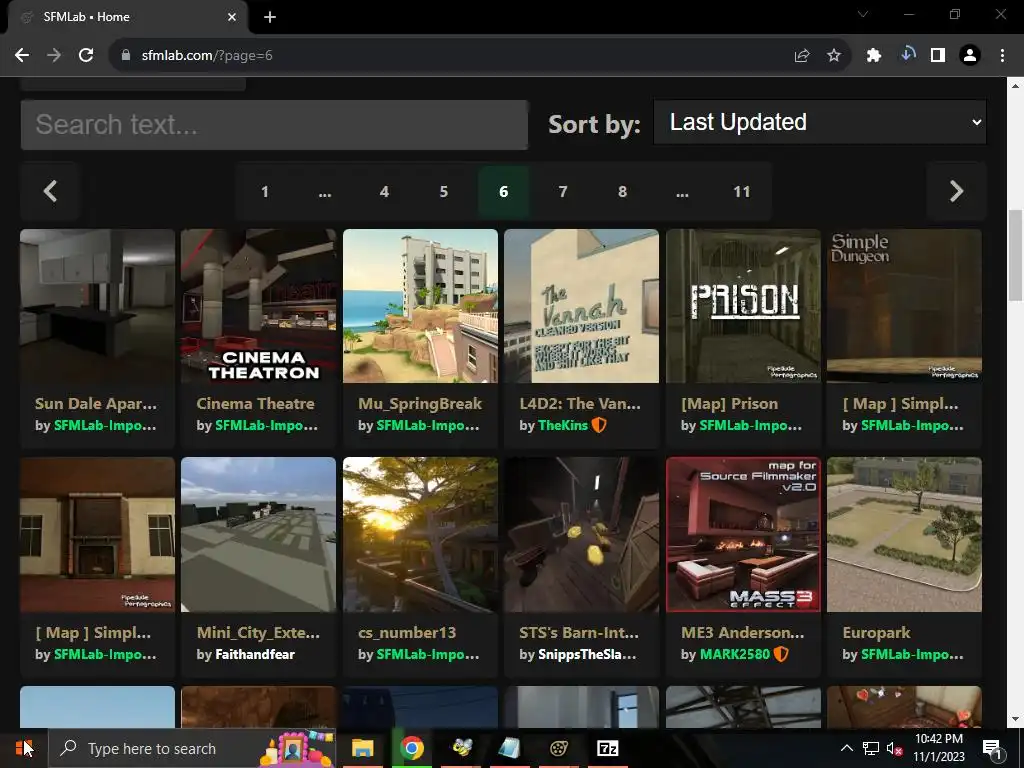Go back using browser back arrow
1024x768 pixels.
pyautogui.click(x=22, y=56)
